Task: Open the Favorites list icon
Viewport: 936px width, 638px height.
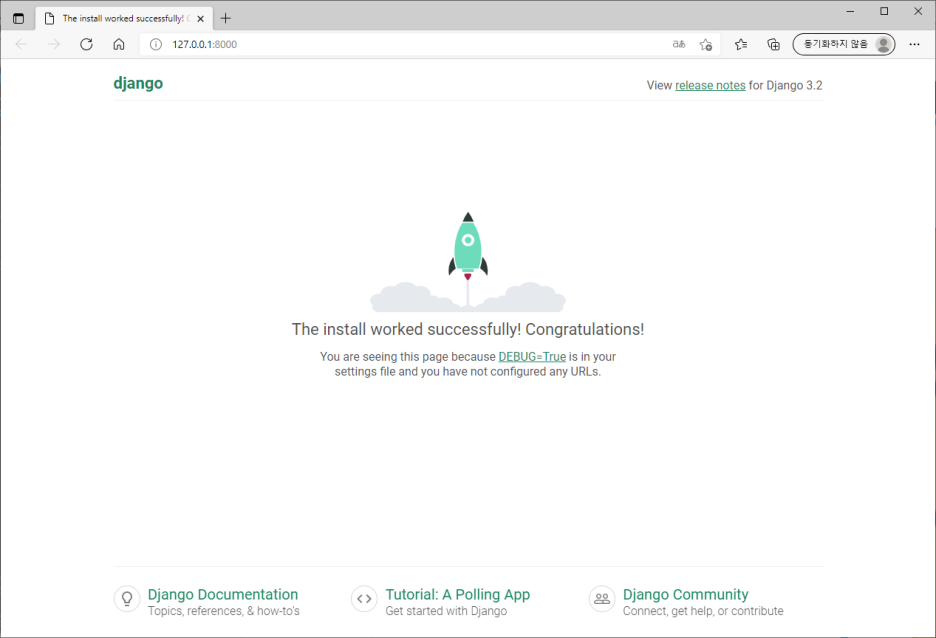Action: tap(741, 44)
